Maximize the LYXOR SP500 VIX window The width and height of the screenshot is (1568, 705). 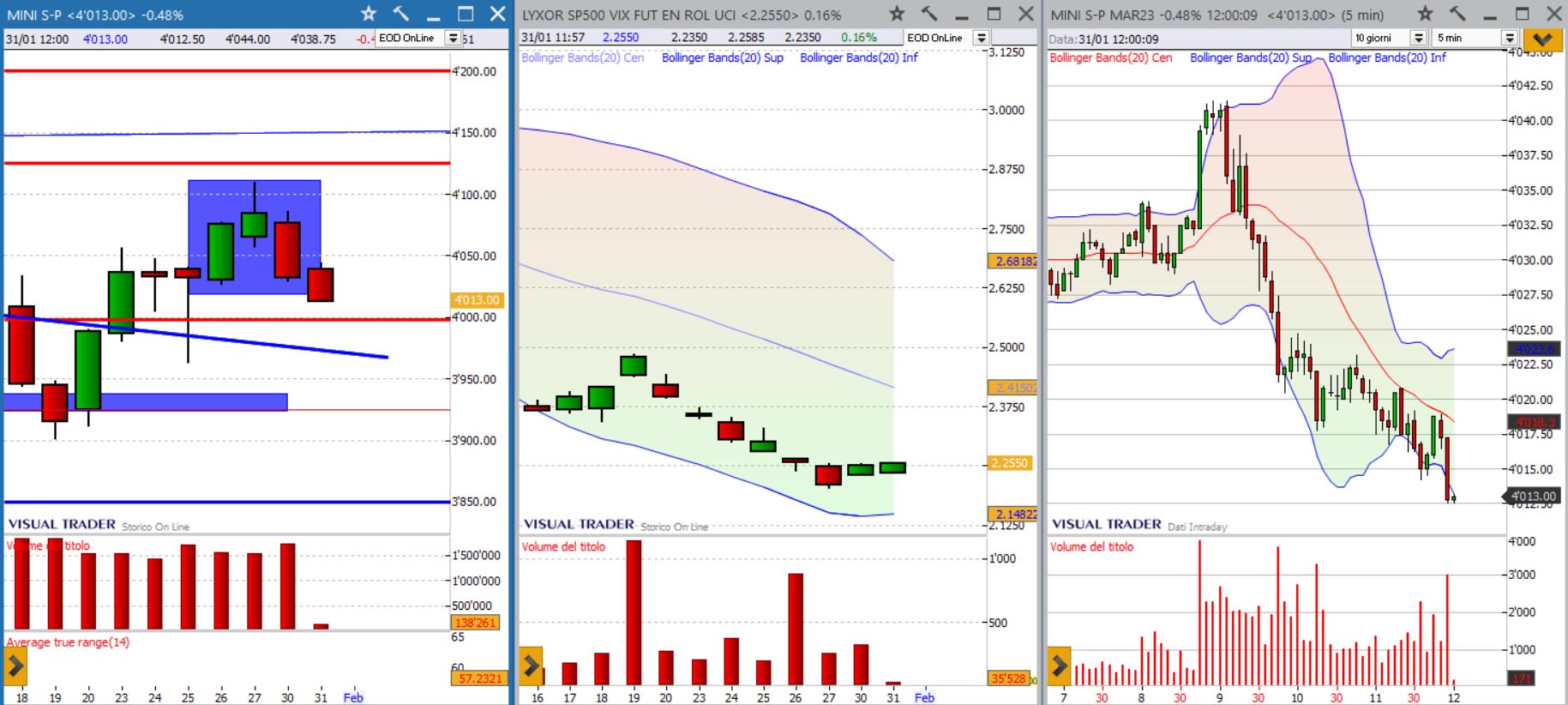994,14
